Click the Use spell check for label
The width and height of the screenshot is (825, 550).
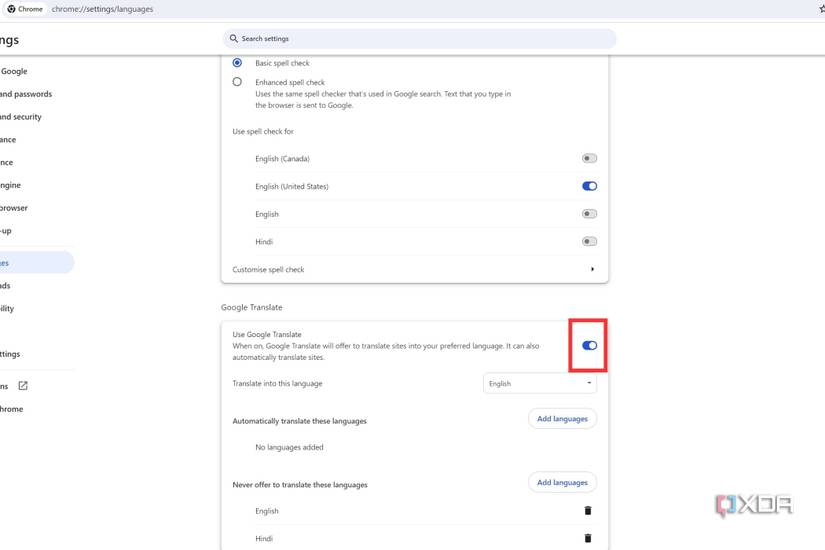263,132
